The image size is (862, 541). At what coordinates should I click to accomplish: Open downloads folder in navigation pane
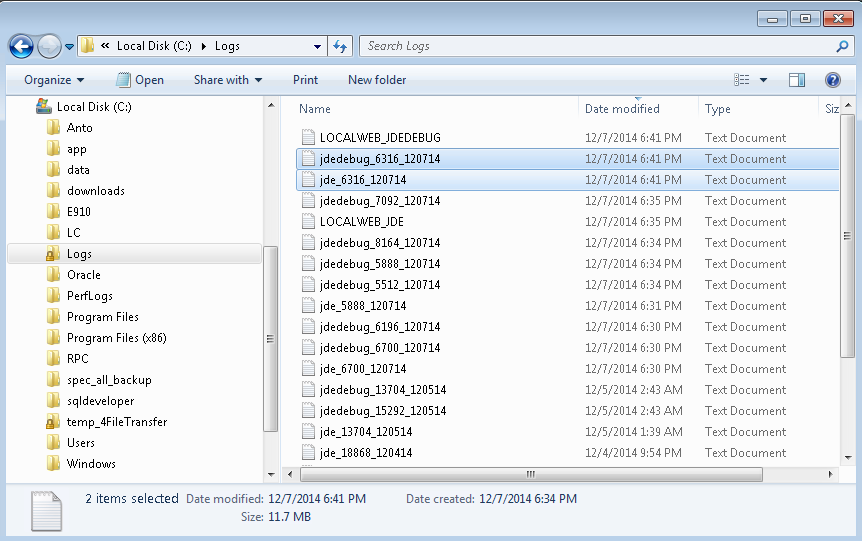click(96, 191)
